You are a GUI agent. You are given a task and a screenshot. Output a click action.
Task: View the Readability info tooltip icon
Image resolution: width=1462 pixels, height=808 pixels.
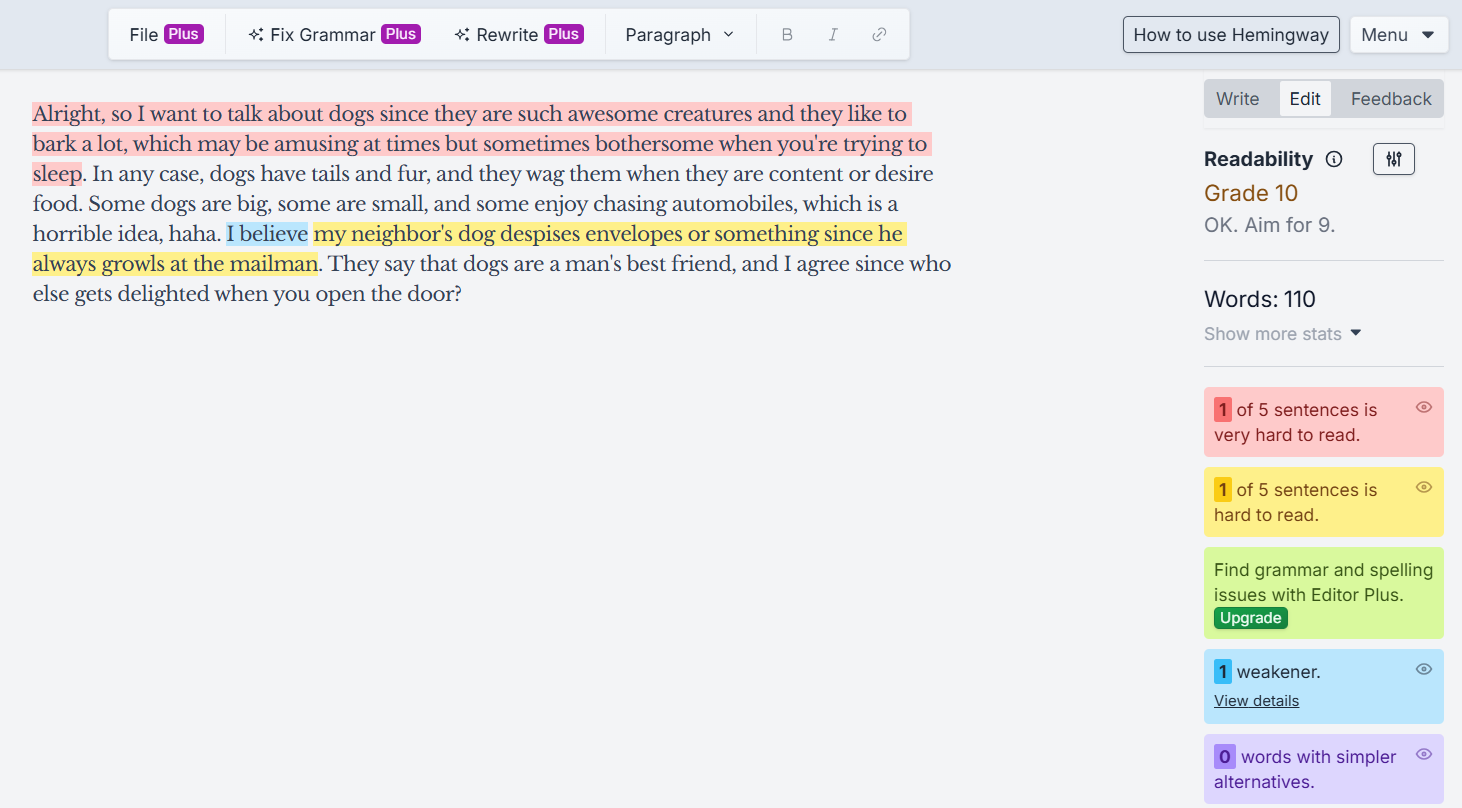click(1335, 158)
